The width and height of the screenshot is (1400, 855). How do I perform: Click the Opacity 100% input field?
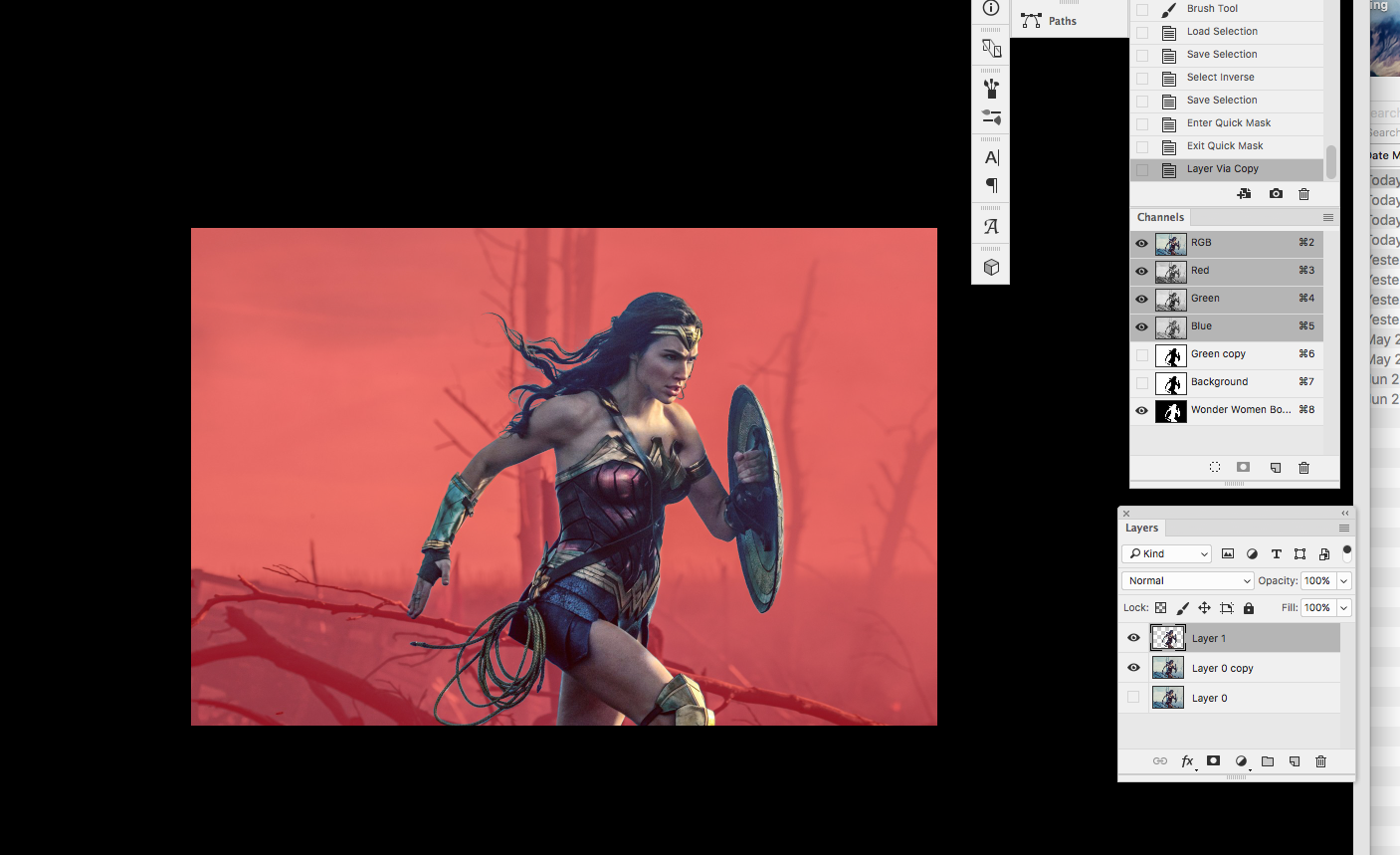click(x=1317, y=580)
